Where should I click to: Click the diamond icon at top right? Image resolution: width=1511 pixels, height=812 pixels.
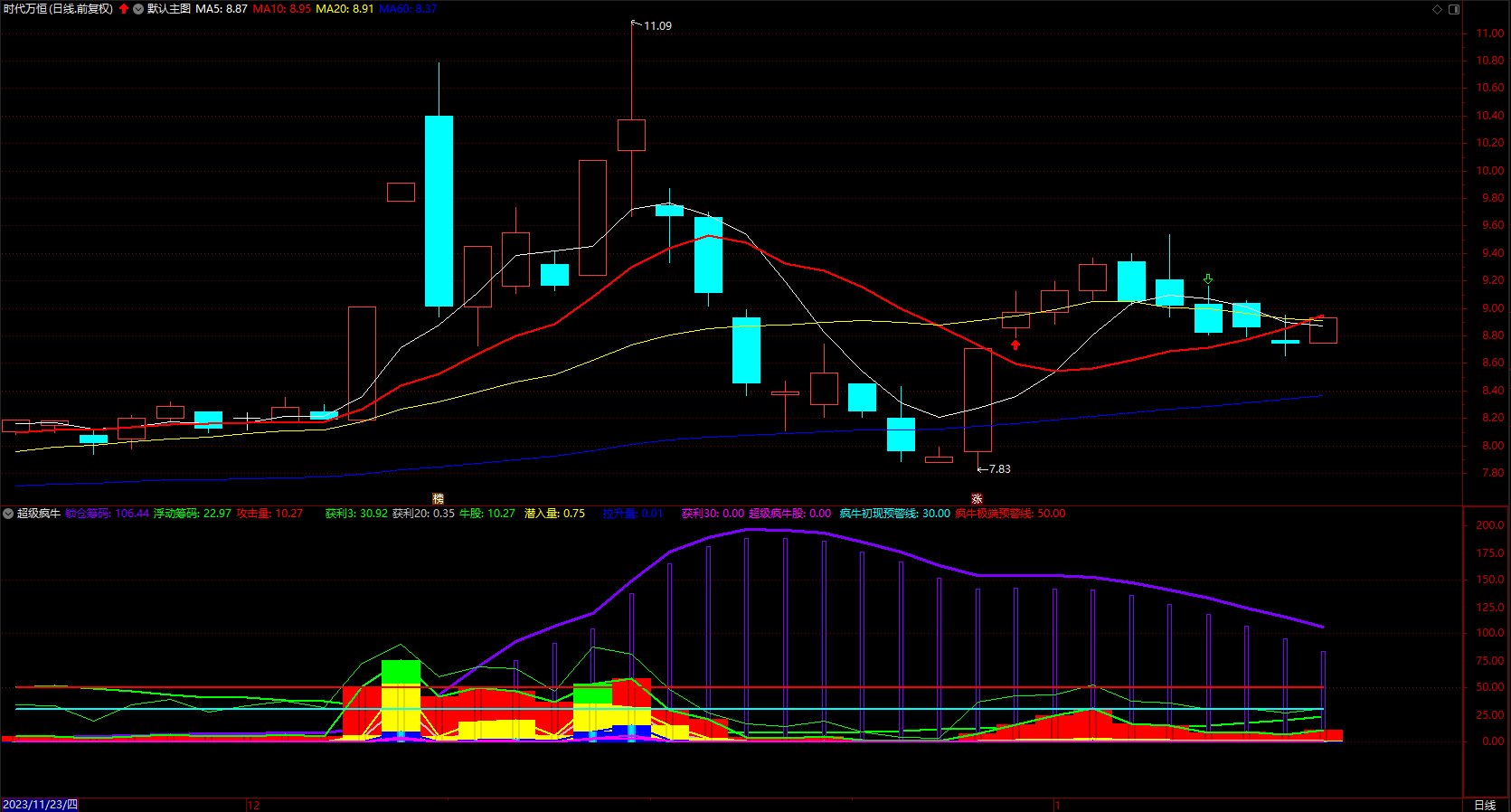coord(1437,9)
